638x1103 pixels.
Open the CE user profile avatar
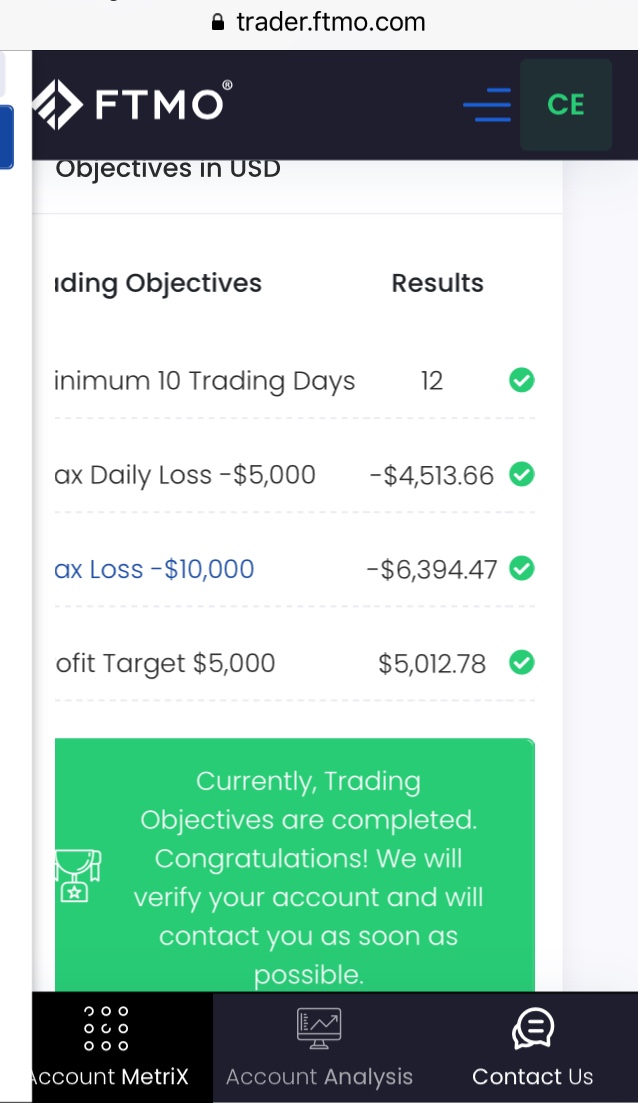(566, 105)
